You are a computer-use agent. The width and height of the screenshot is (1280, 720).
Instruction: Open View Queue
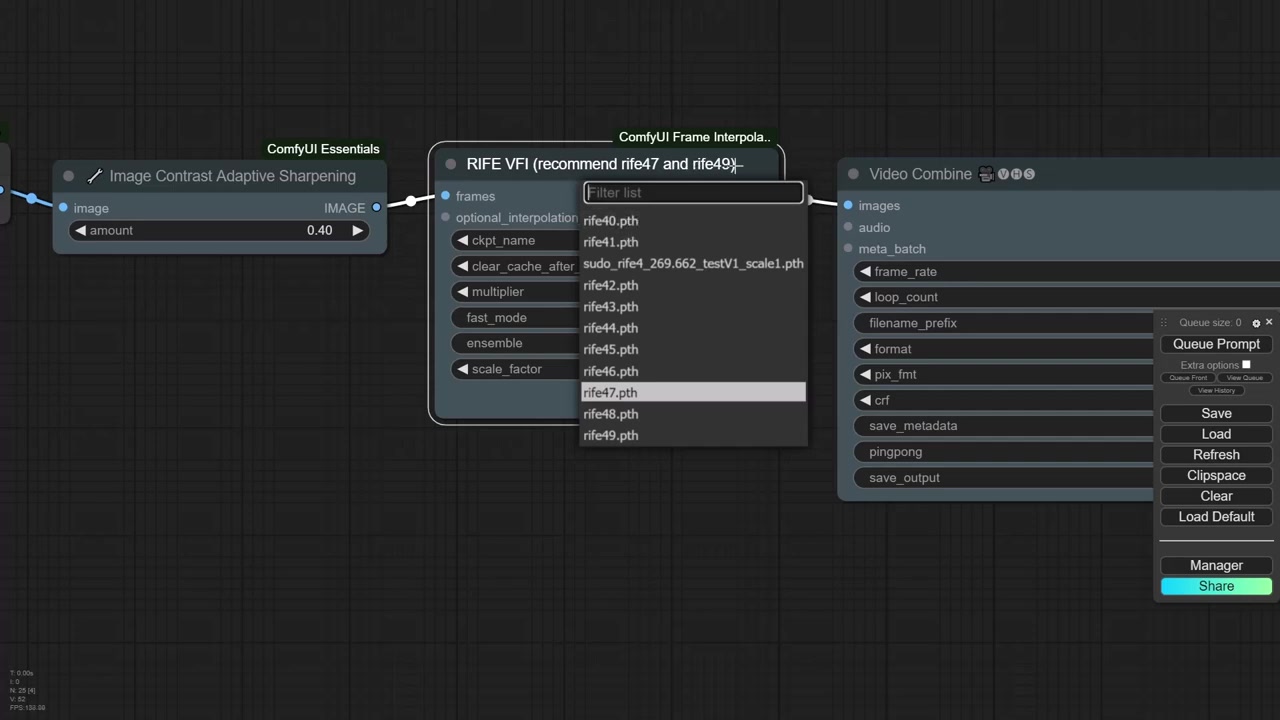coord(1244,378)
